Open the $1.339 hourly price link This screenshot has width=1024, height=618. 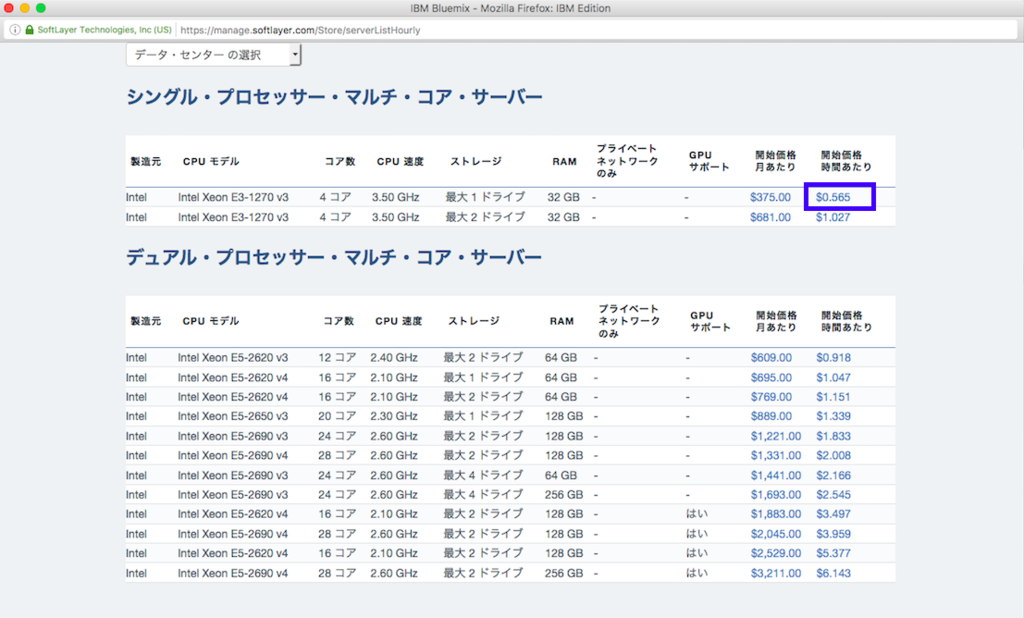[x=833, y=416]
